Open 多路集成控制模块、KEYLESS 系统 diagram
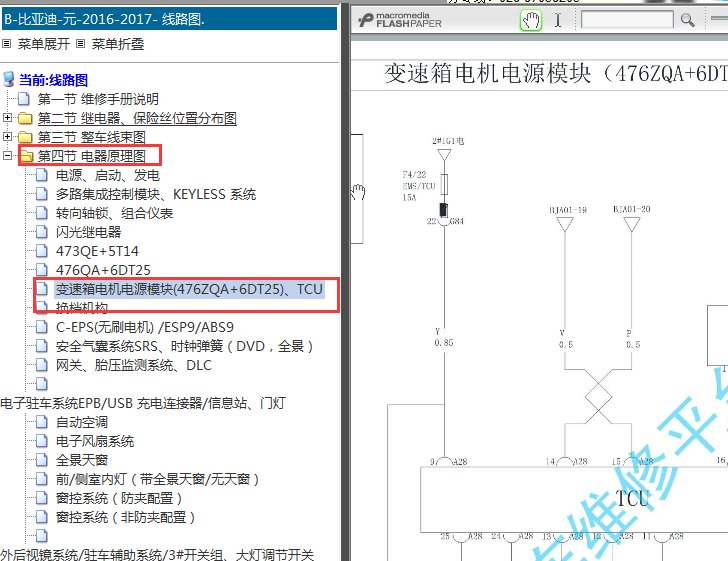Viewport: 728px width, 561px height. tap(156, 194)
